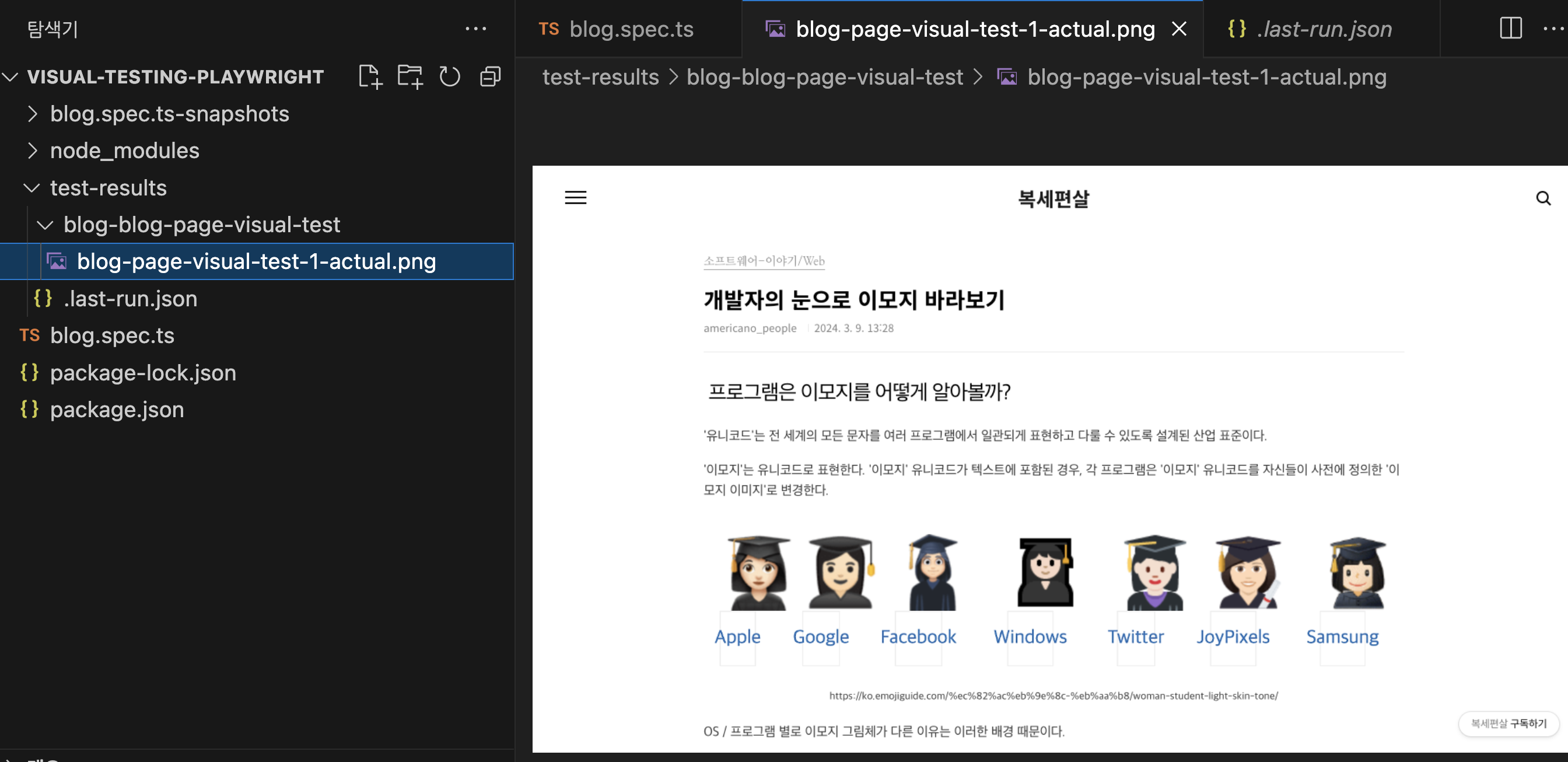Click blog-blog-page-visual-test breadcrumb segment
Image resolution: width=1568 pixels, height=762 pixels.
[824, 76]
